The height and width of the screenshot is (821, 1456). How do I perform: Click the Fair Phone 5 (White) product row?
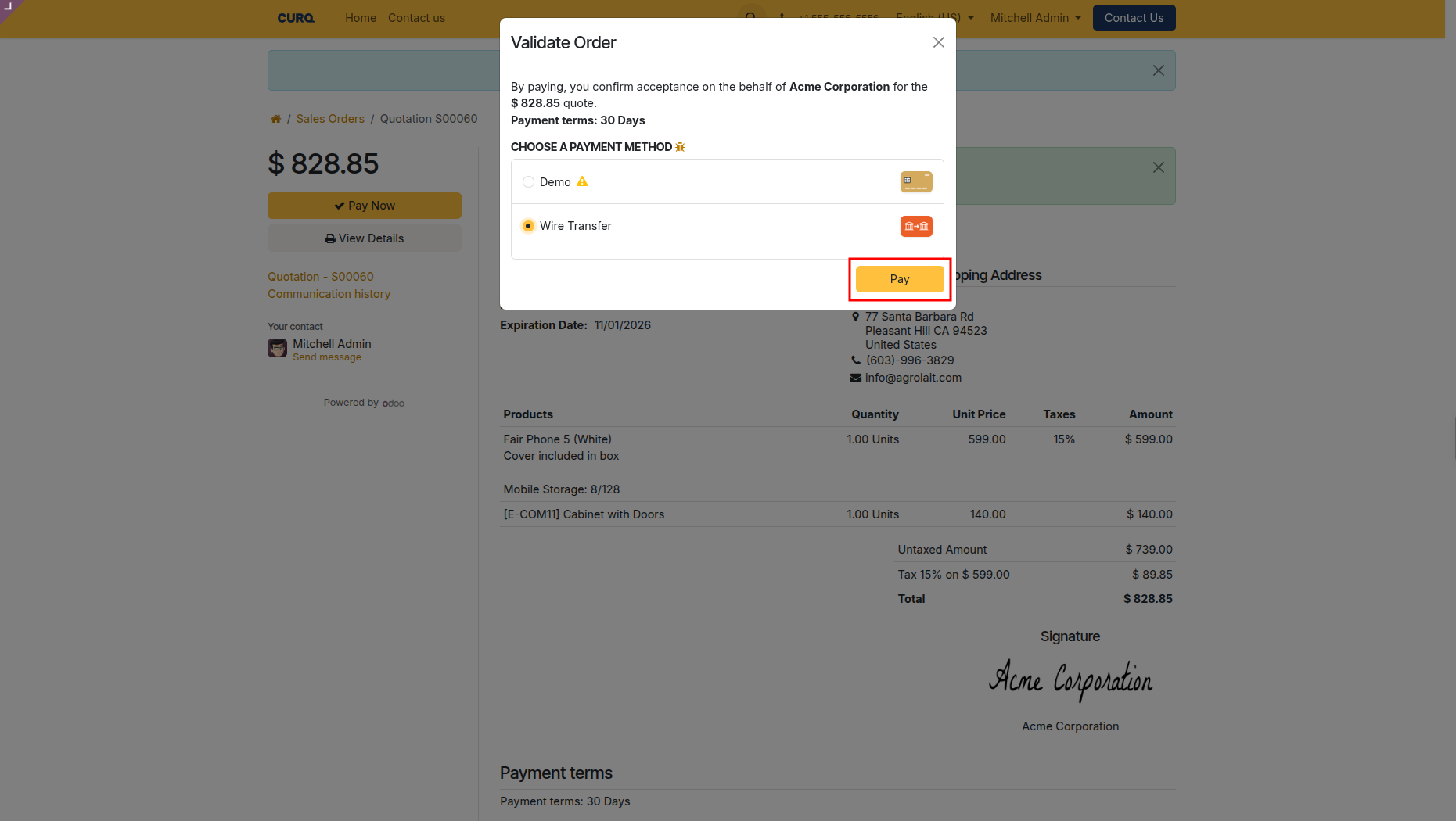(x=838, y=464)
